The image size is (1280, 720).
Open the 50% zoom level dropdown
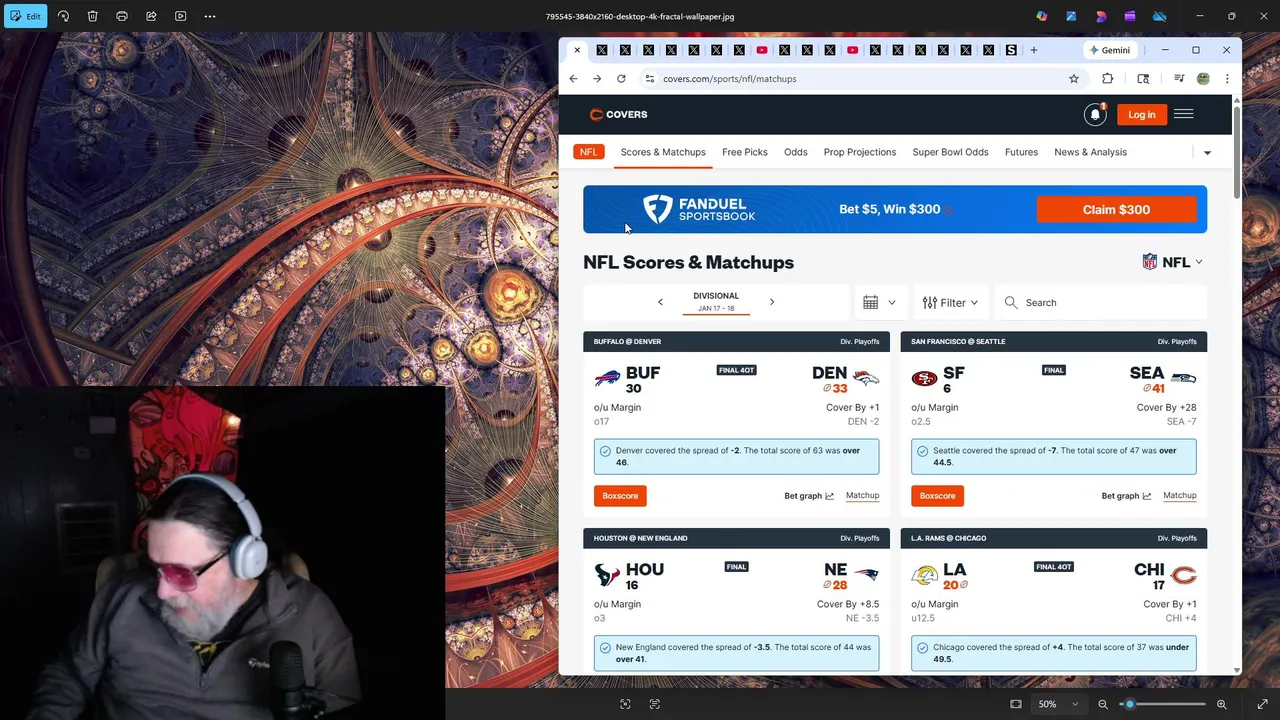1058,704
